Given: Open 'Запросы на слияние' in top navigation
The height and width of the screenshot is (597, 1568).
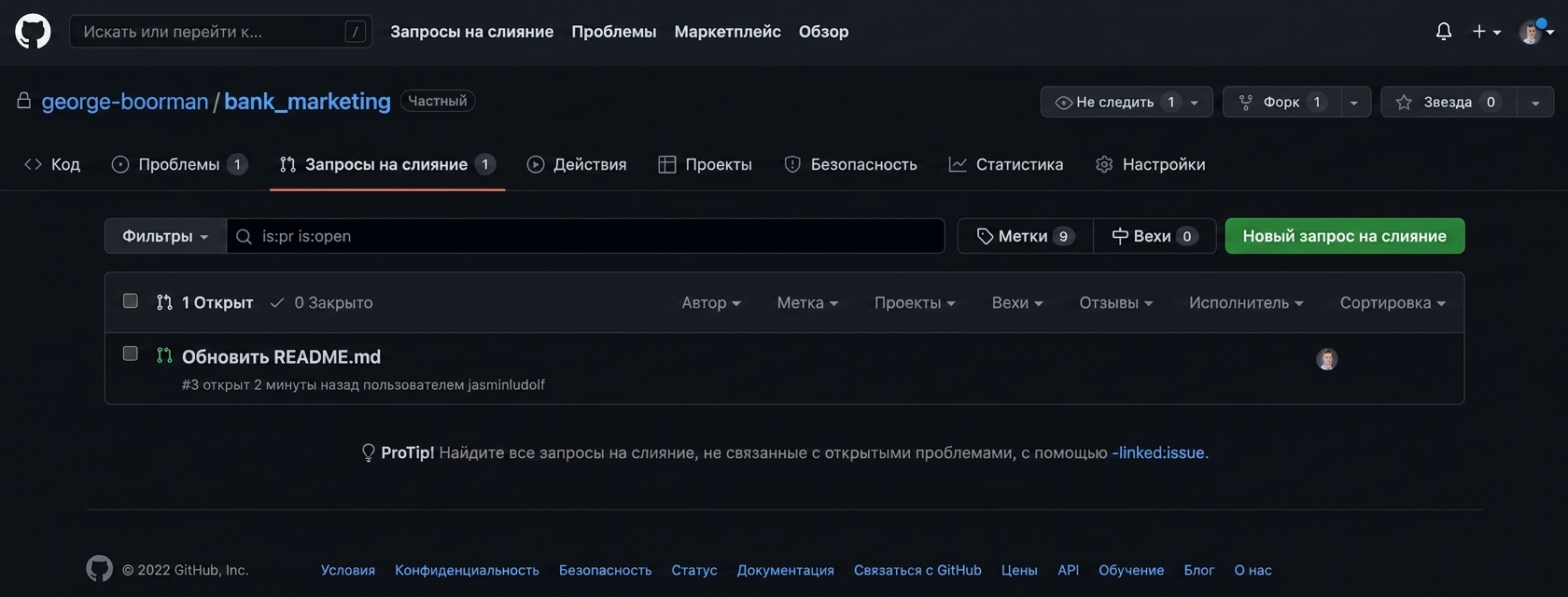Looking at the screenshot, I should coord(471,32).
